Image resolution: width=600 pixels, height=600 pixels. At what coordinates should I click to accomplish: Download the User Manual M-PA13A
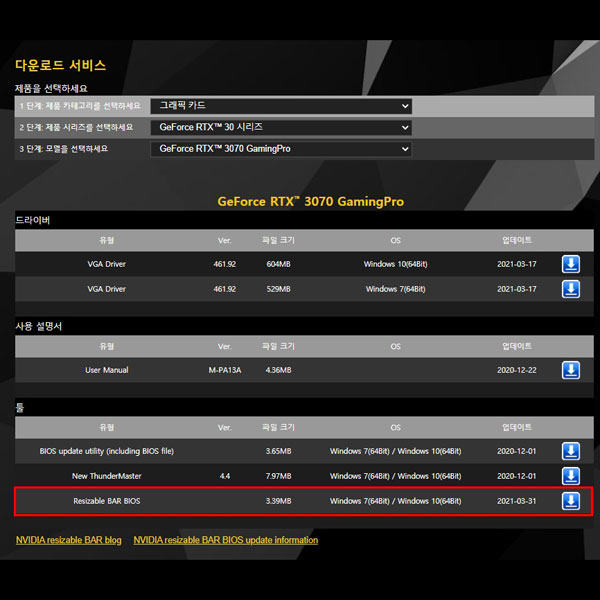[571, 370]
